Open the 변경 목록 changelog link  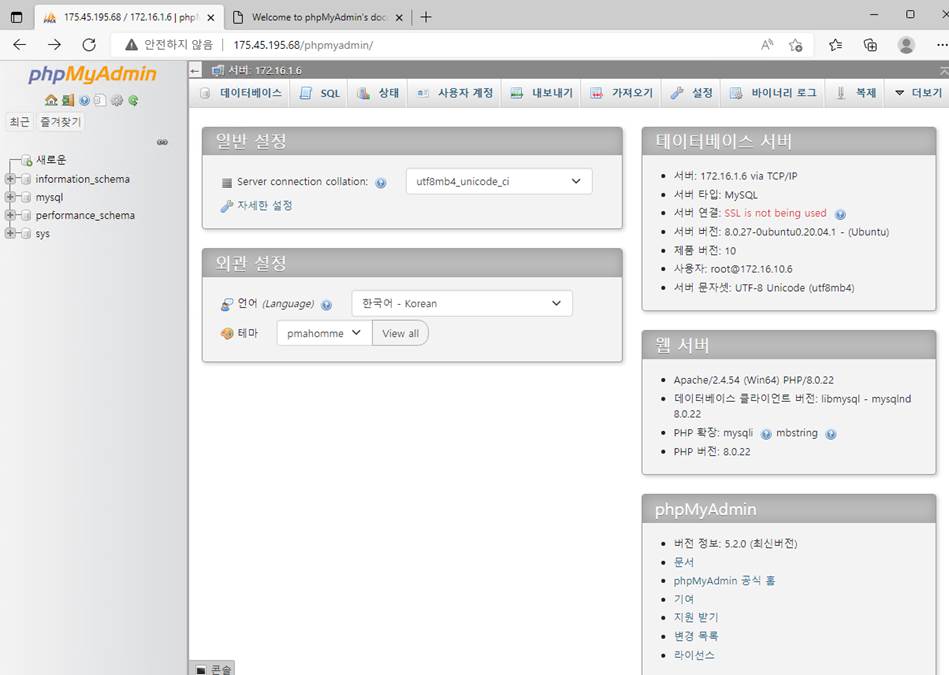tap(695, 636)
